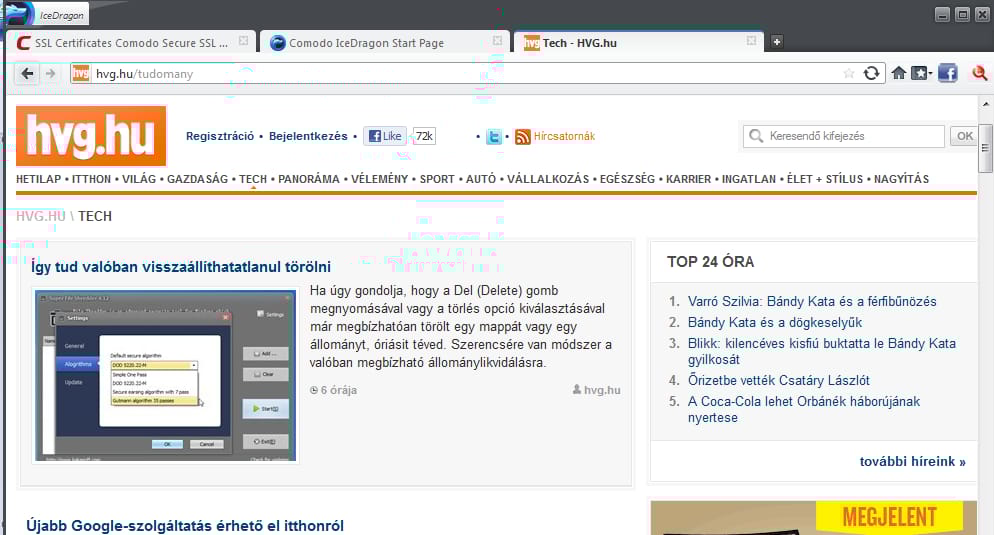Close the SSL Certificates tab
Screen dimensions: 994x535
(x=243, y=41)
